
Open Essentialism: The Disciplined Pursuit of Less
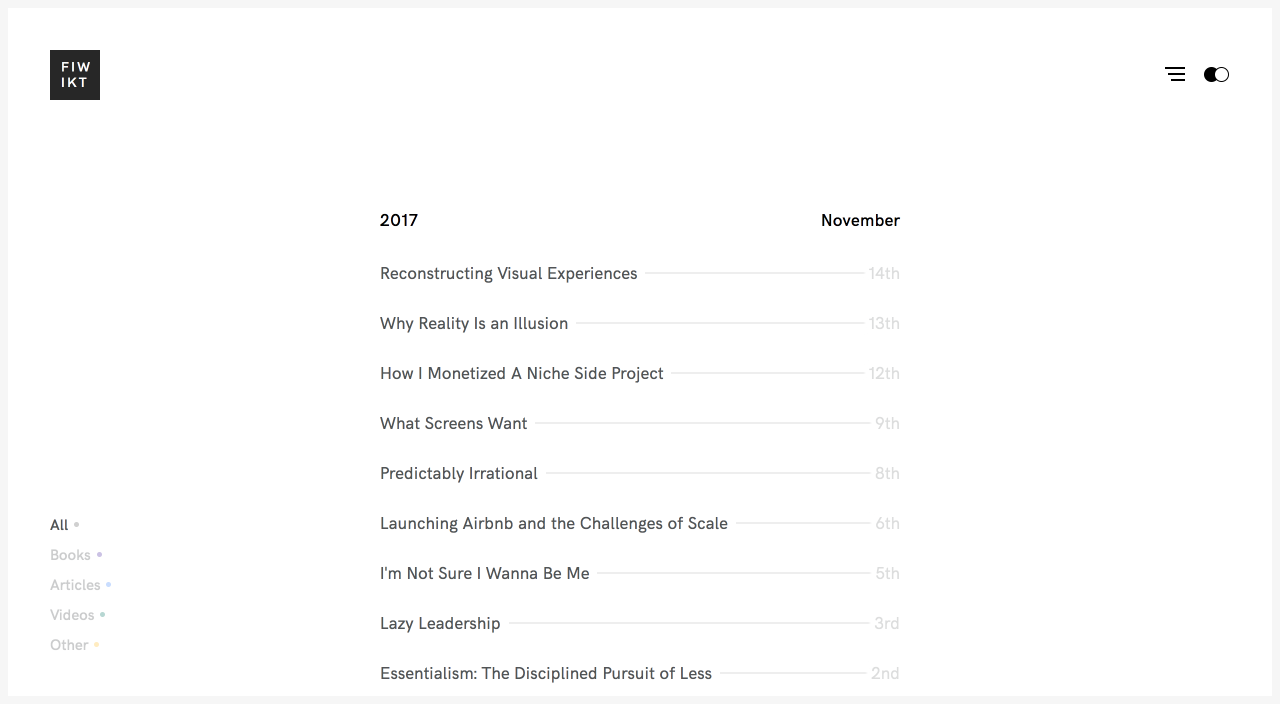(545, 673)
